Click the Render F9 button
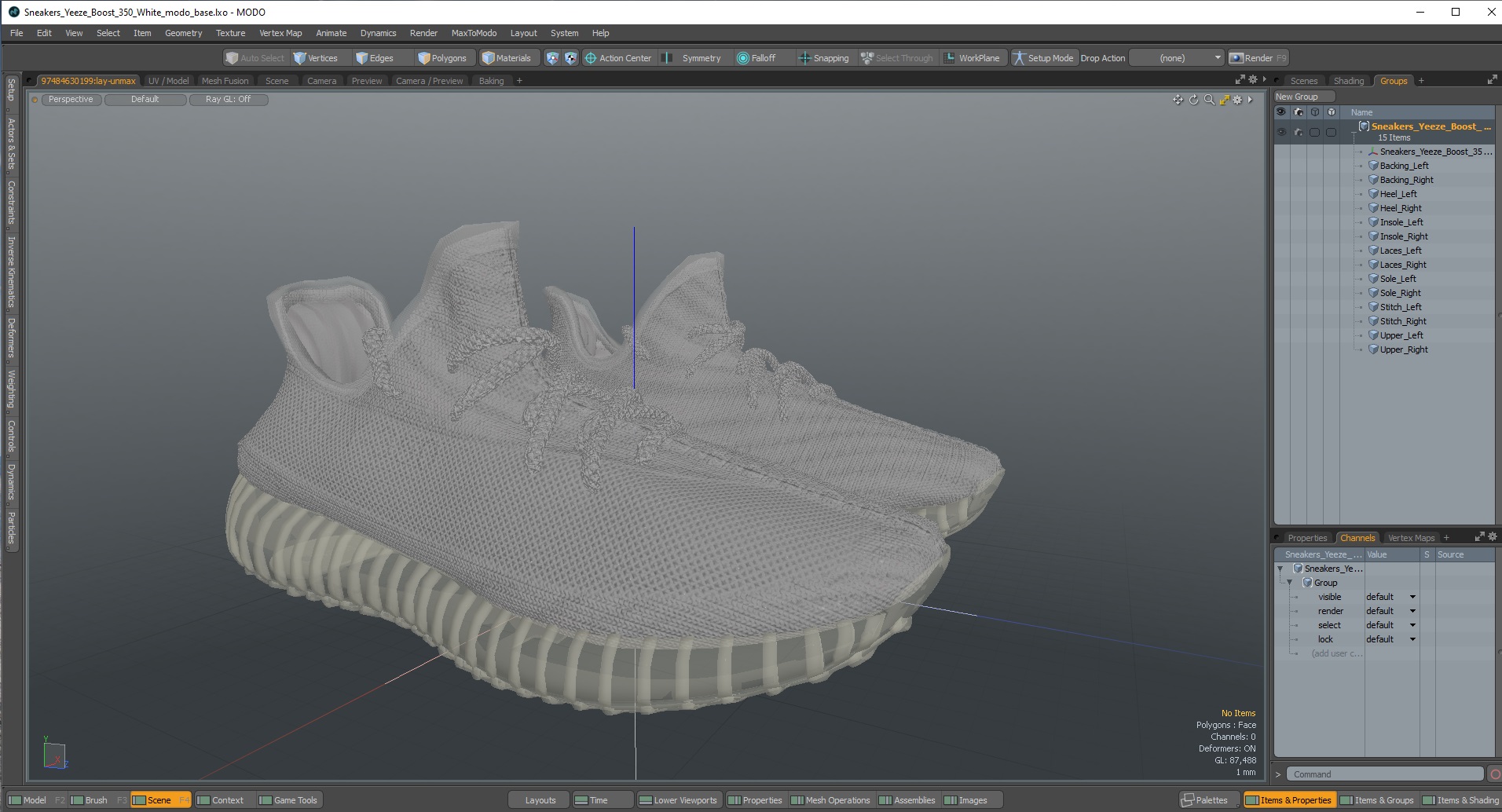This screenshot has width=1502, height=812. (x=1258, y=58)
